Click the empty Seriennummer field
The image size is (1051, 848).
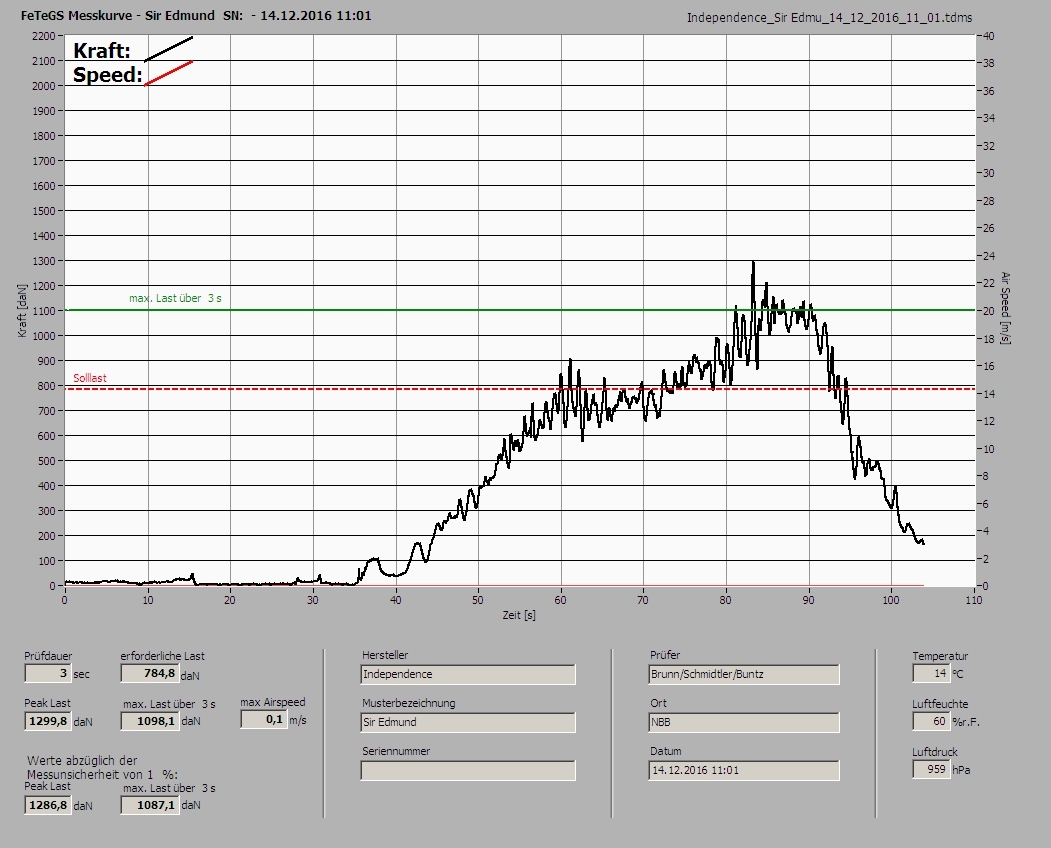(x=468, y=770)
